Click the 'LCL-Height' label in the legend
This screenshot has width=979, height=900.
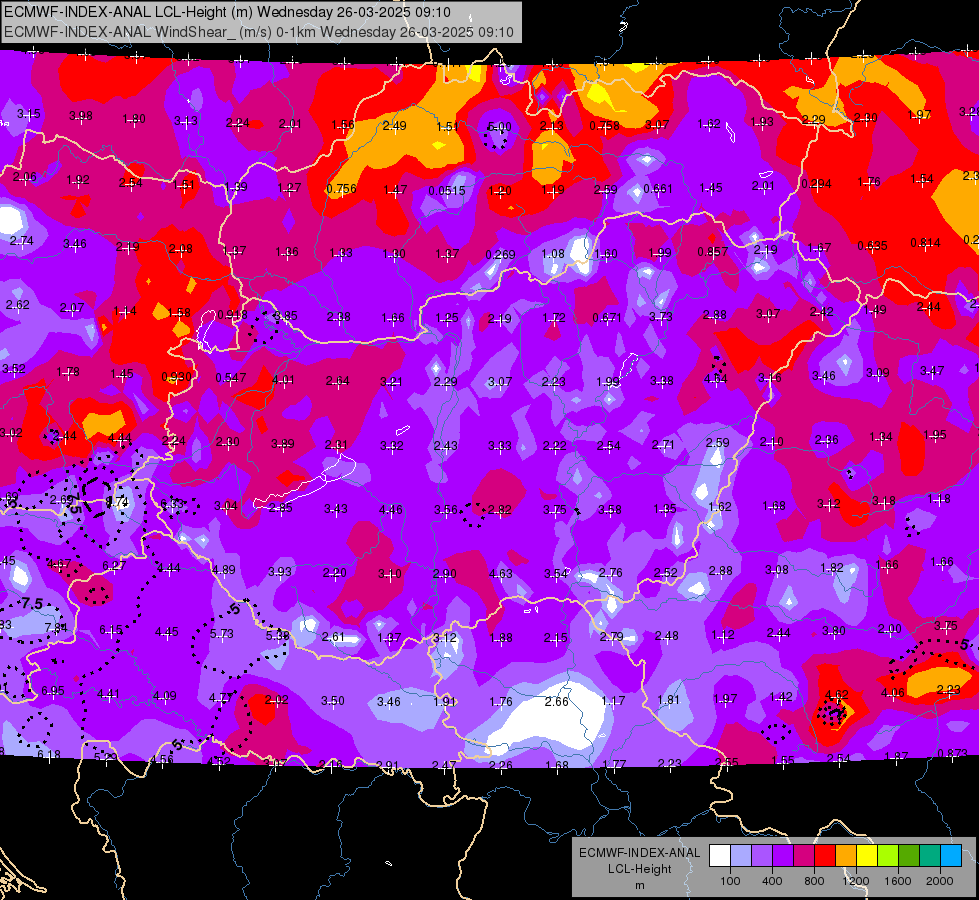[639, 869]
